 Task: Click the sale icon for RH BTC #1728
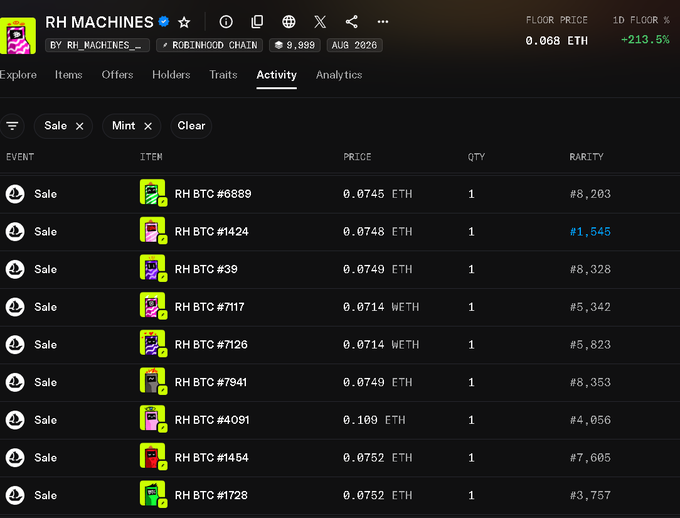[x=15, y=495]
